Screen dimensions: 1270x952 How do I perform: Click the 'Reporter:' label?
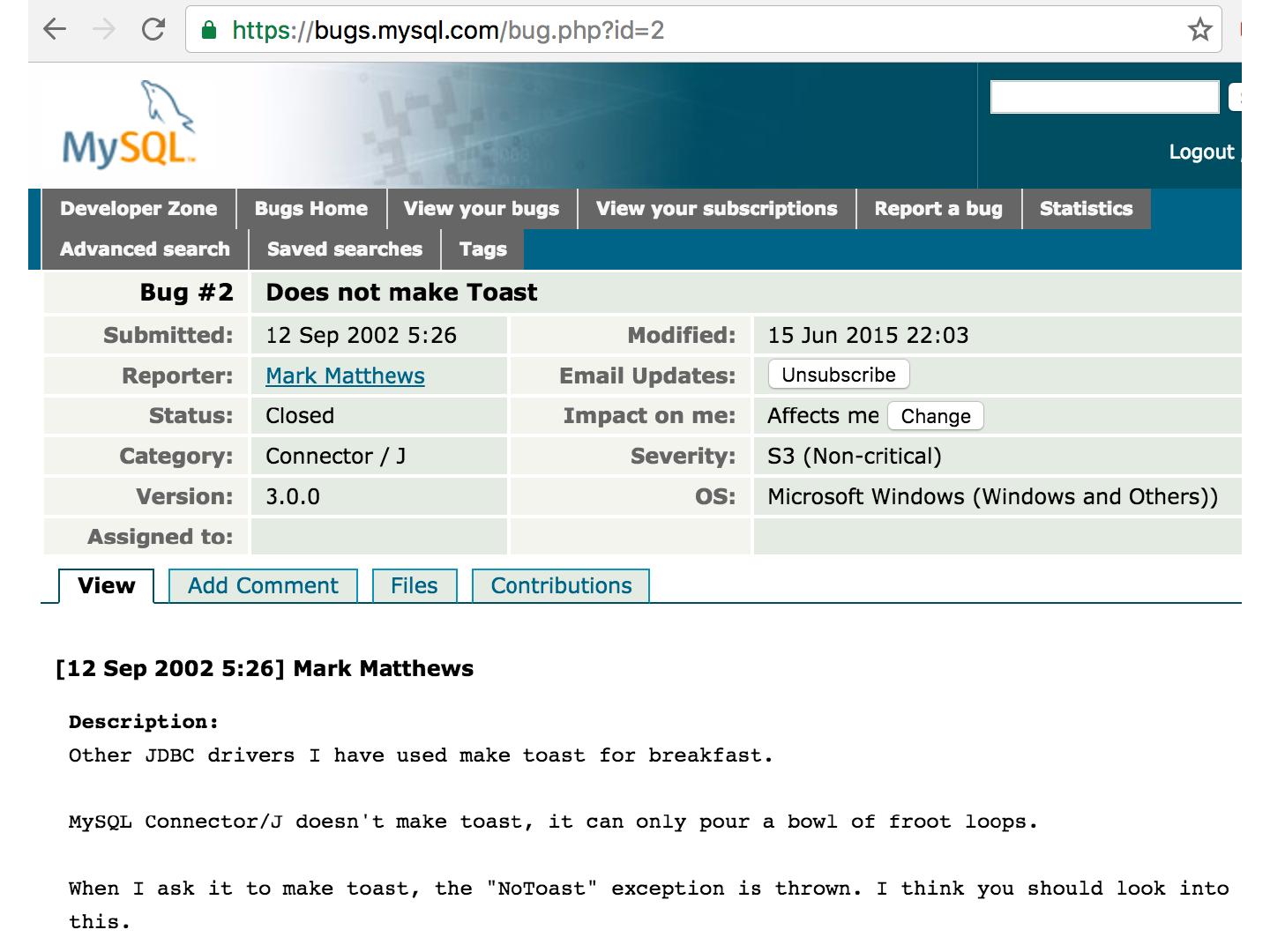pyautogui.click(x=177, y=376)
